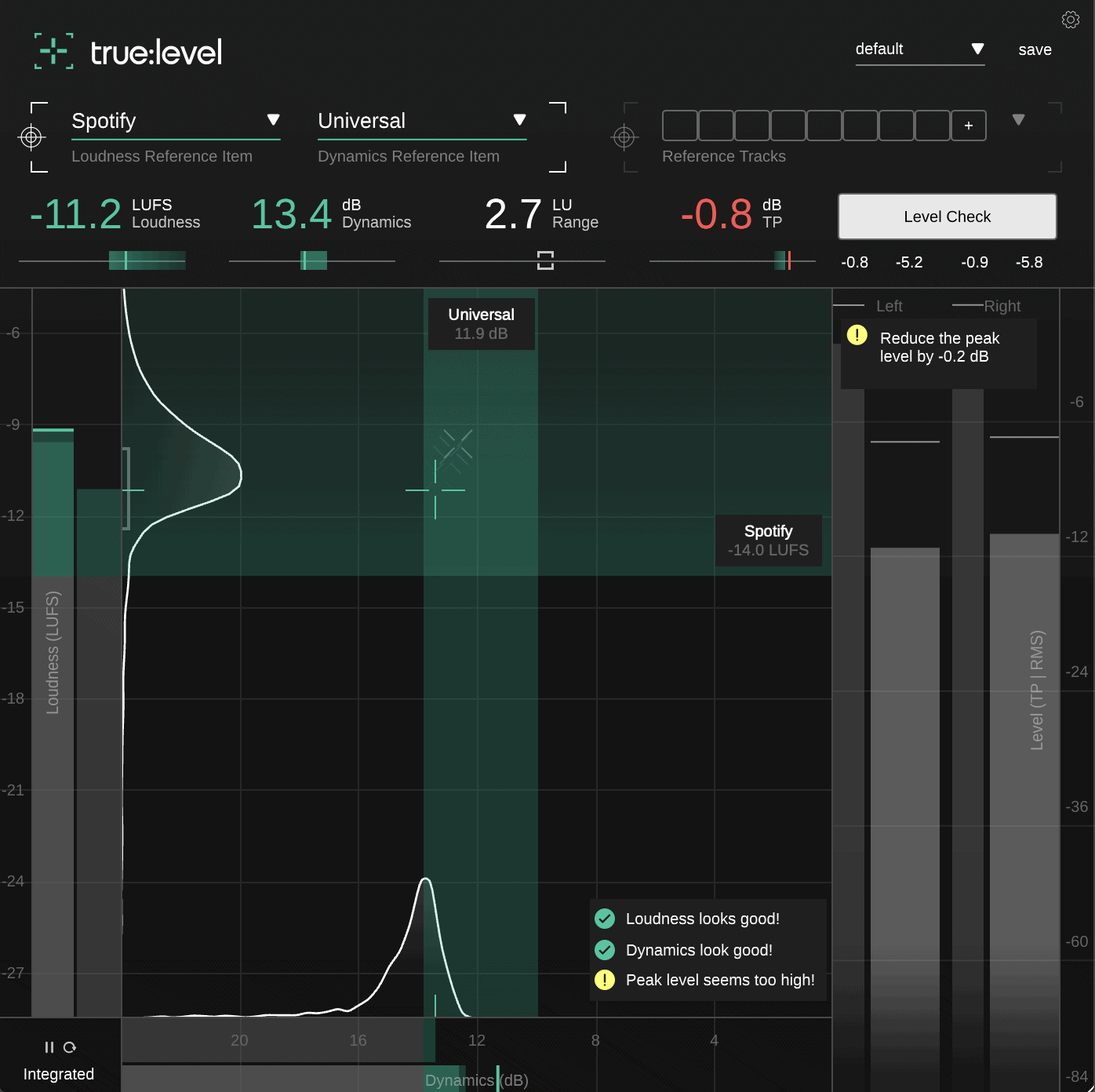Image resolution: width=1095 pixels, height=1092 pixels.
Task: Toggle the Integrated measurement mode
Action: click(x=59, y=1074)
